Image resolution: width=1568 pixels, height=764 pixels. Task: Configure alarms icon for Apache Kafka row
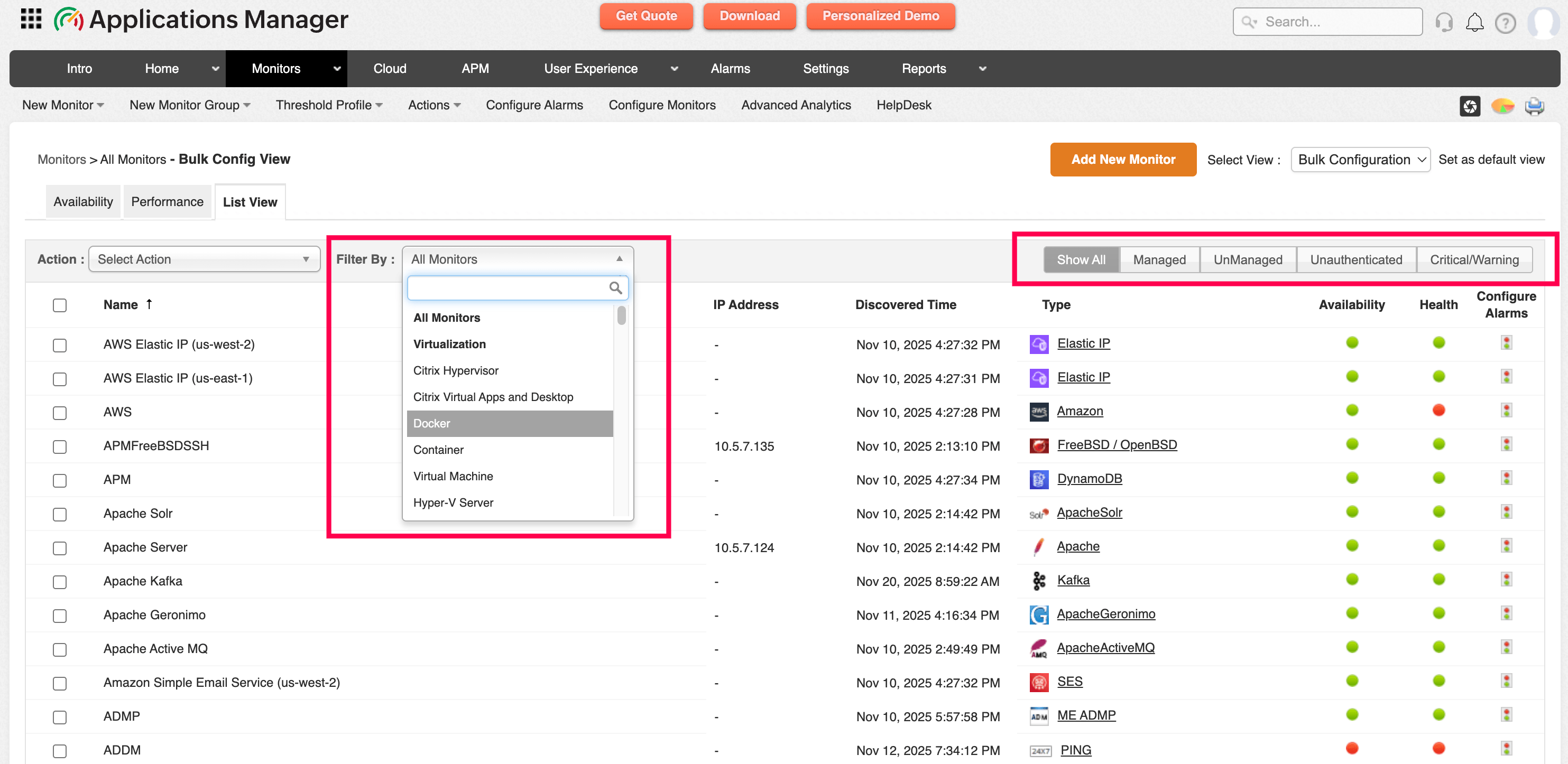(x=1506, y=580)
